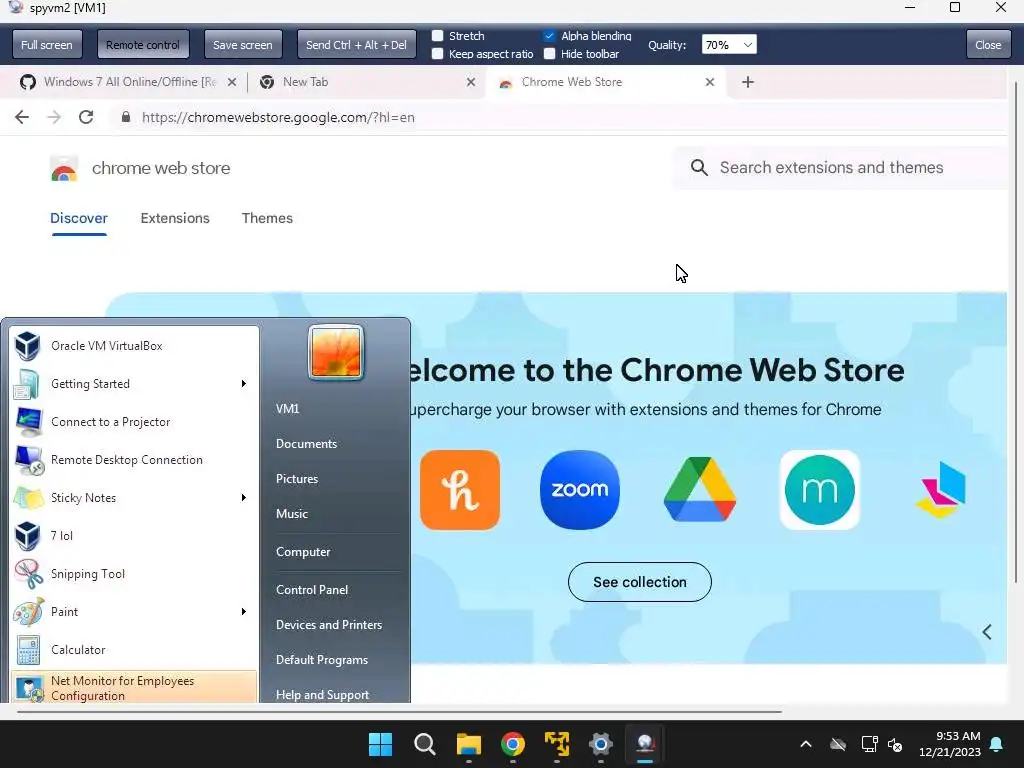Open Music in the Start menu
Image resolution: width=1024 pixels, height=768 pixels.
click(x=292, y=514)
